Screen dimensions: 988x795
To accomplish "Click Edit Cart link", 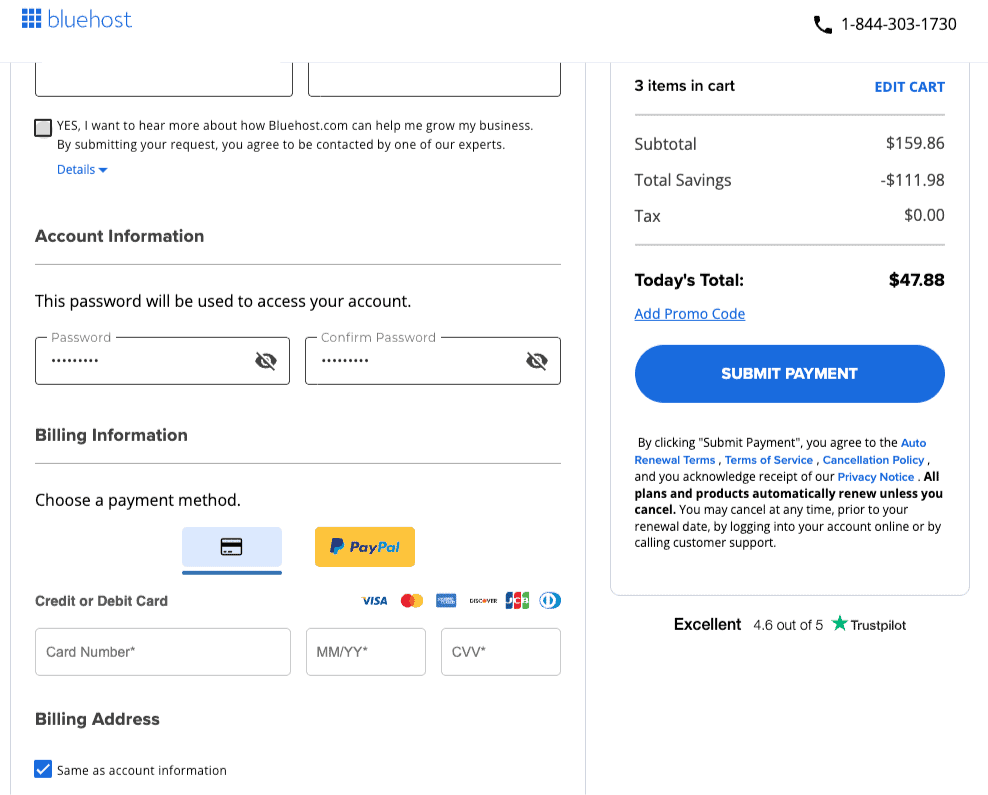I will (909, 87).
